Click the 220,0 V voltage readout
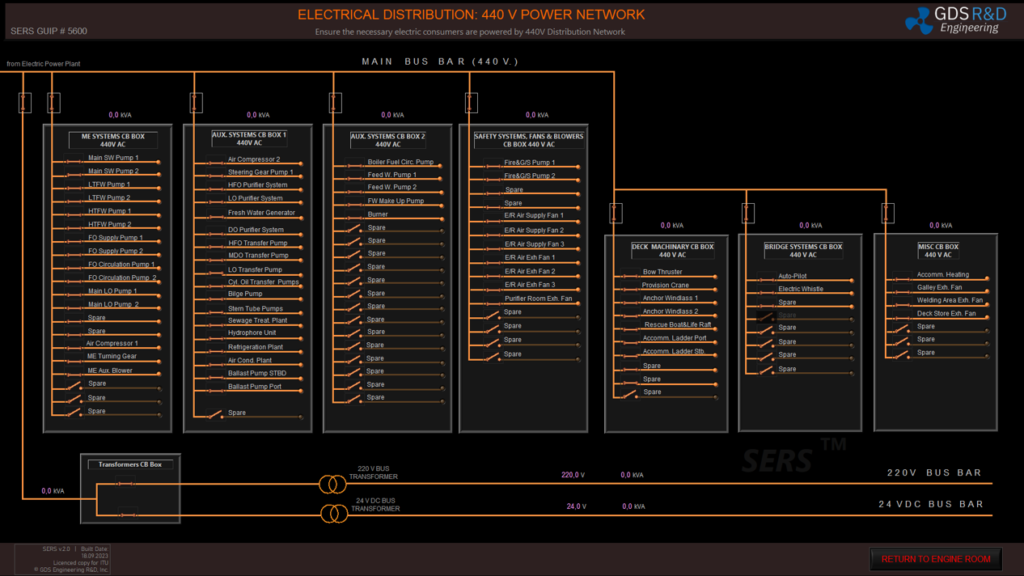This screenshot has height=576, width=1024. pos(572,476)
